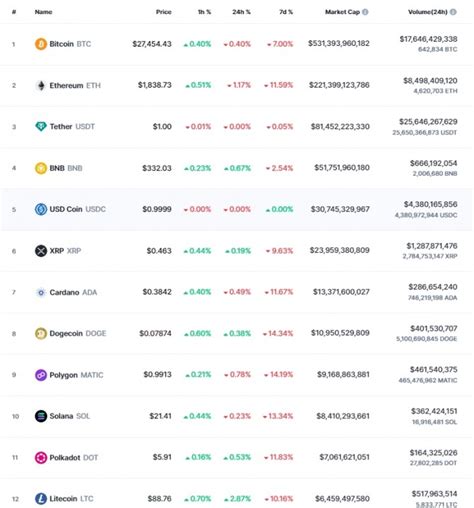Show the Market Cap info tooltip icon

pos(365,12)
